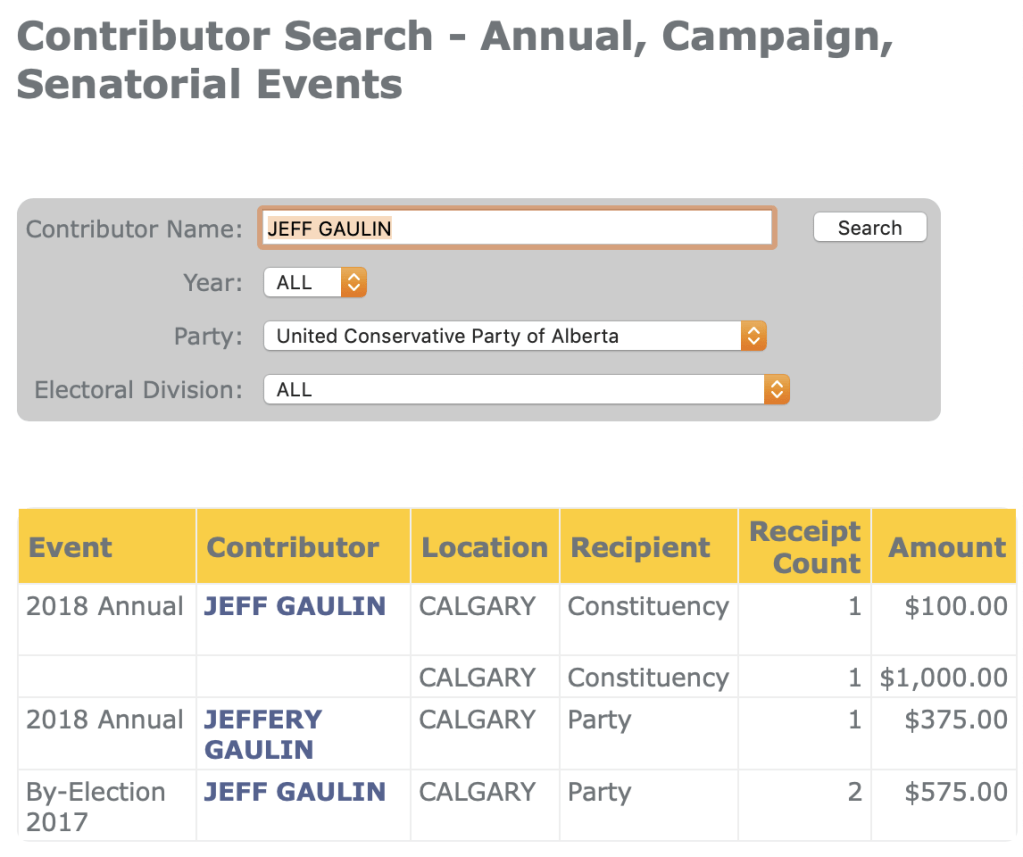This screenshot has height=857, width=1023.
Task: Click the Contributor column header
Action: click(x=293, y=547)
